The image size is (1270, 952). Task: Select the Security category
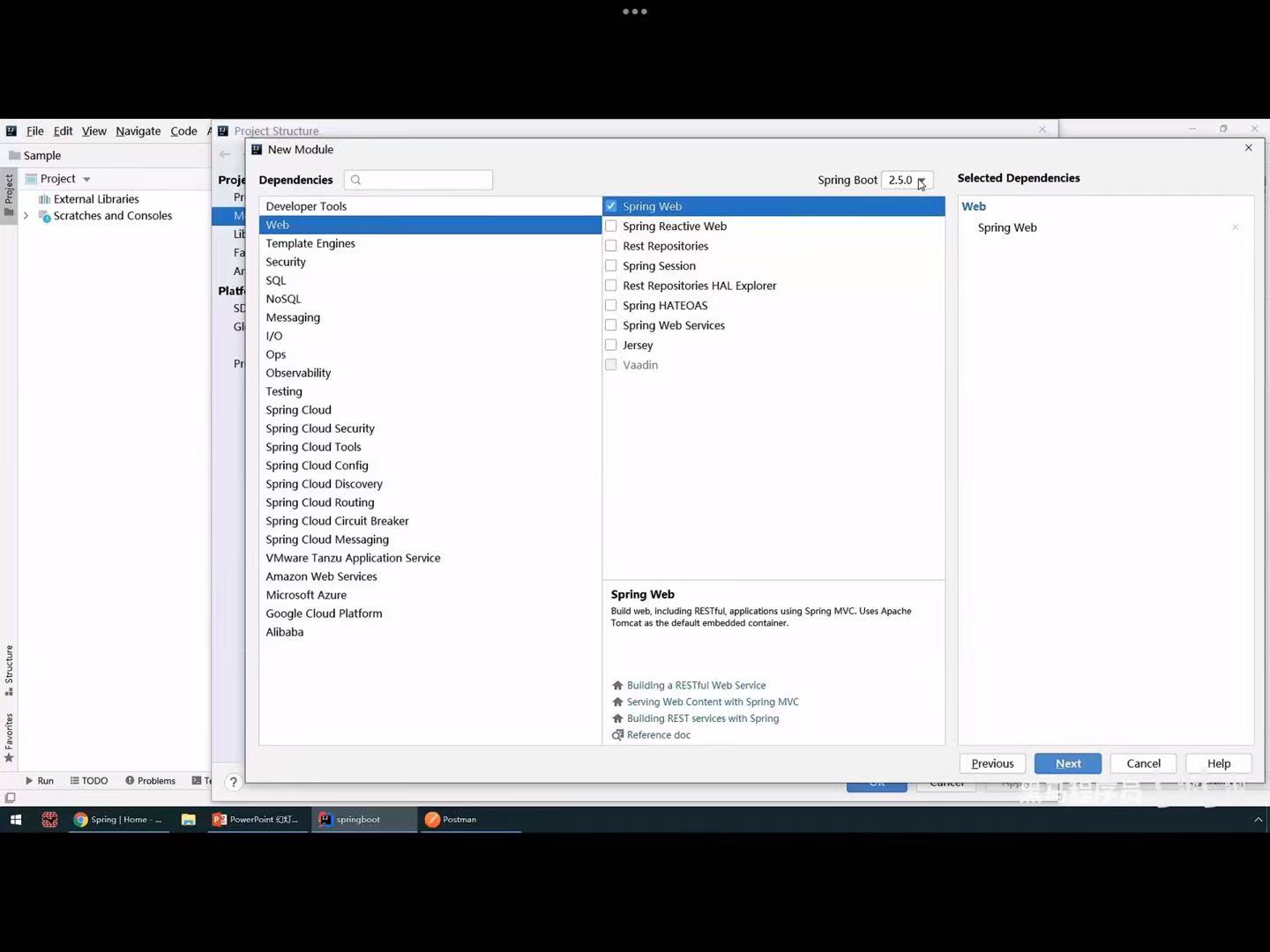[430, 262]
